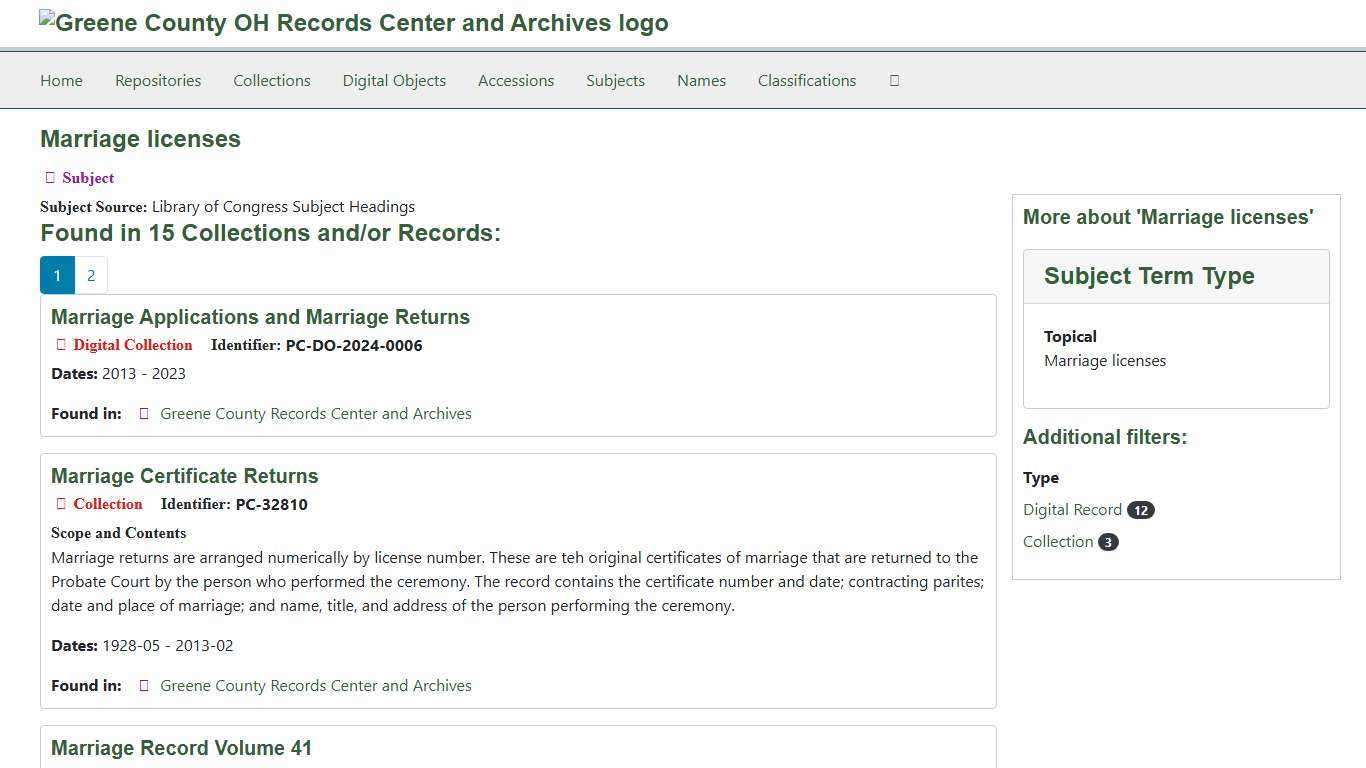The width and height of the screenshot is (1366, 768).
Task: Open the Classifications menu item
Action: coord(807,80)
